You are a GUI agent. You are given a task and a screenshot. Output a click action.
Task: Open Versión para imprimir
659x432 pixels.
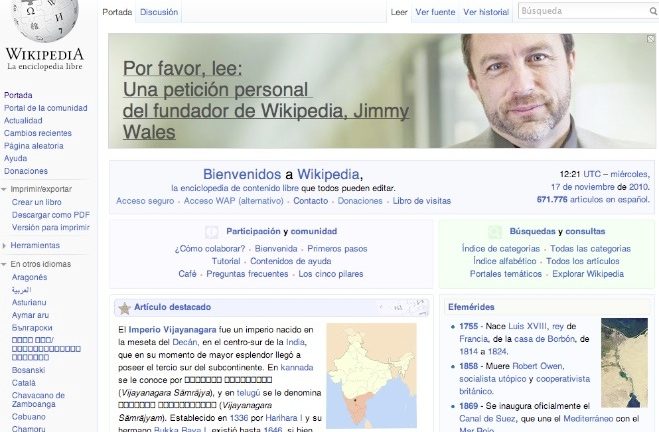click(x=50, y=227)
